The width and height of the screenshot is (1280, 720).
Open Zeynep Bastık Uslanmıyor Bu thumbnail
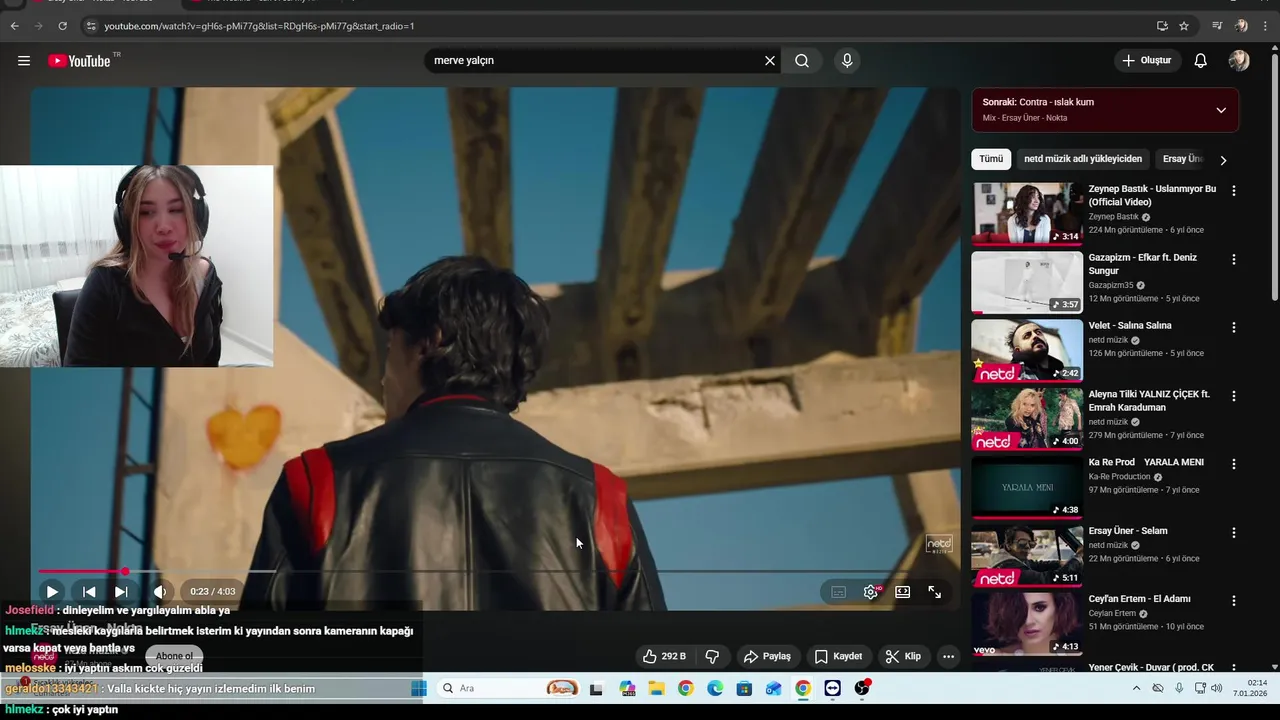[1027, 213]
